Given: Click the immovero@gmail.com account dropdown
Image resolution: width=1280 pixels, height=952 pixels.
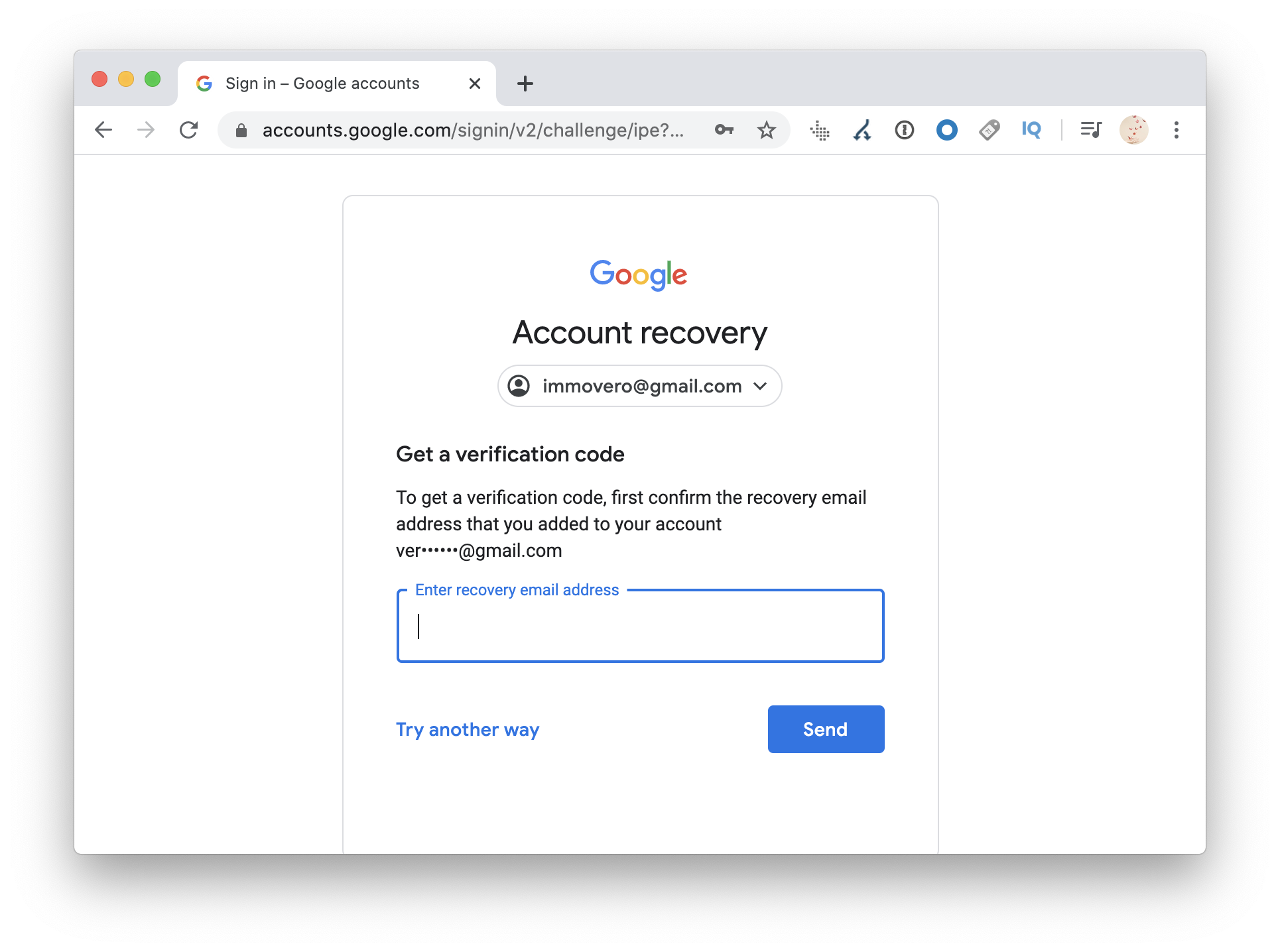Looking at the screenshot, I should (640, 385).
